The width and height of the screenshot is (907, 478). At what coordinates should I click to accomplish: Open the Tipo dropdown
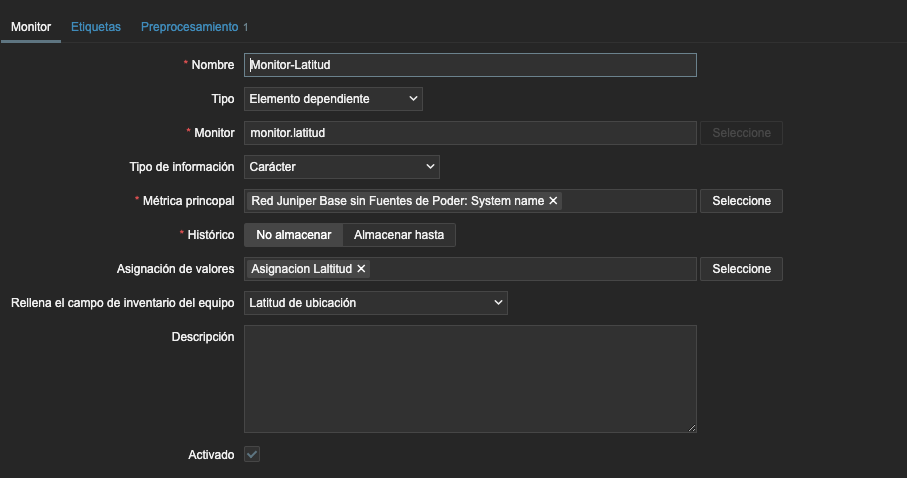click(333, 99)
